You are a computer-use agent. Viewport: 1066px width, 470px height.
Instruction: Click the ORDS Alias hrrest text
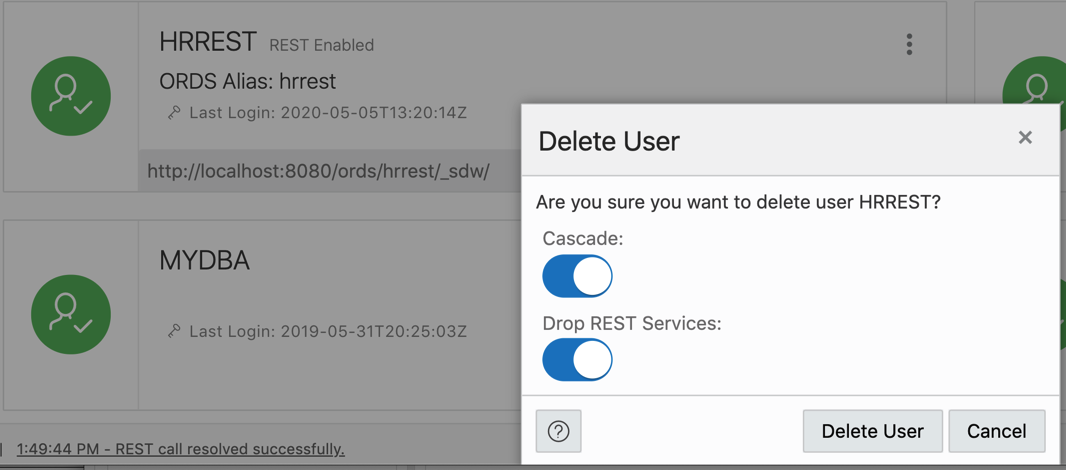(247, 82)
